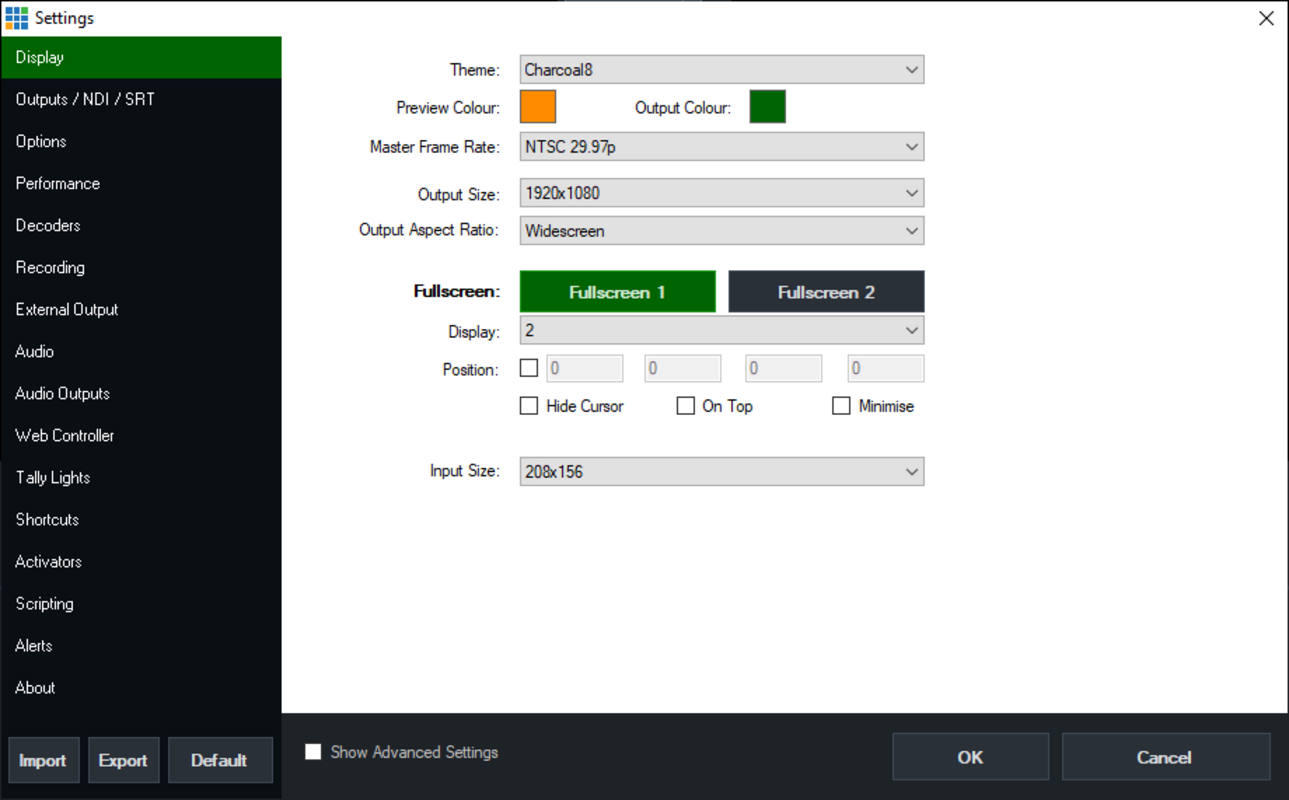Screen dimensions: 1289x800
Task: Expand the Master Frame Rate dropdown
Action: (x=721, y=146)
